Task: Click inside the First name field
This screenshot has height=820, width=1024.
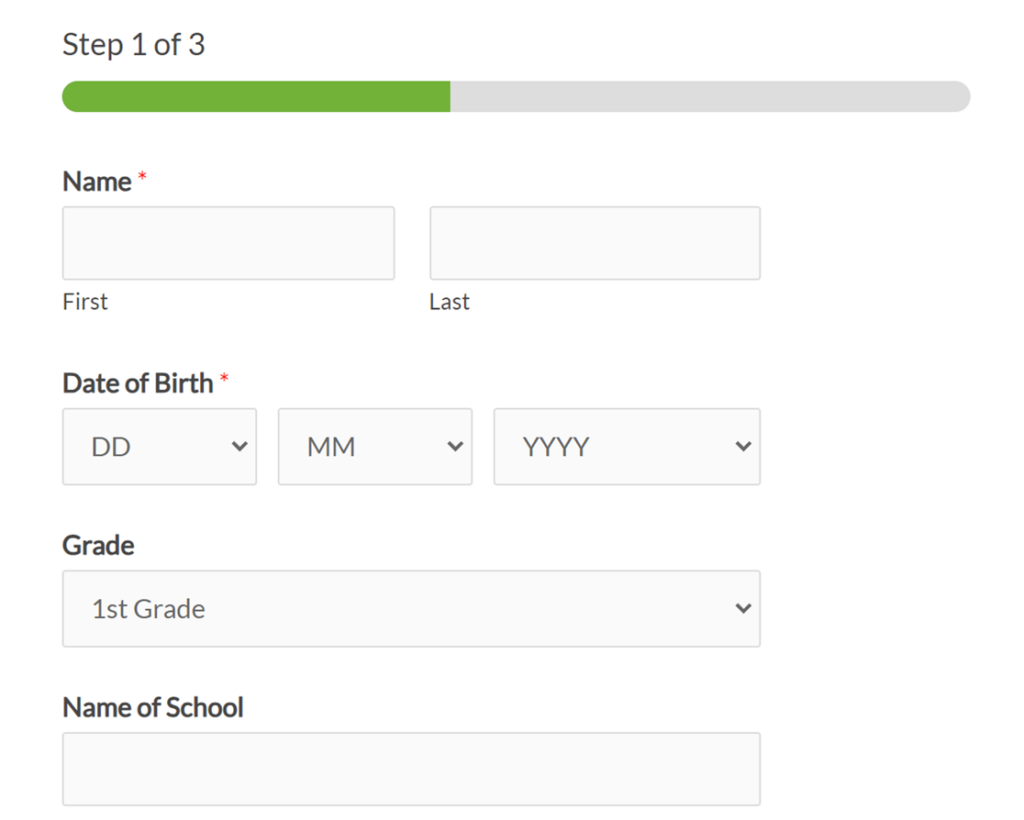Action: 228,242
